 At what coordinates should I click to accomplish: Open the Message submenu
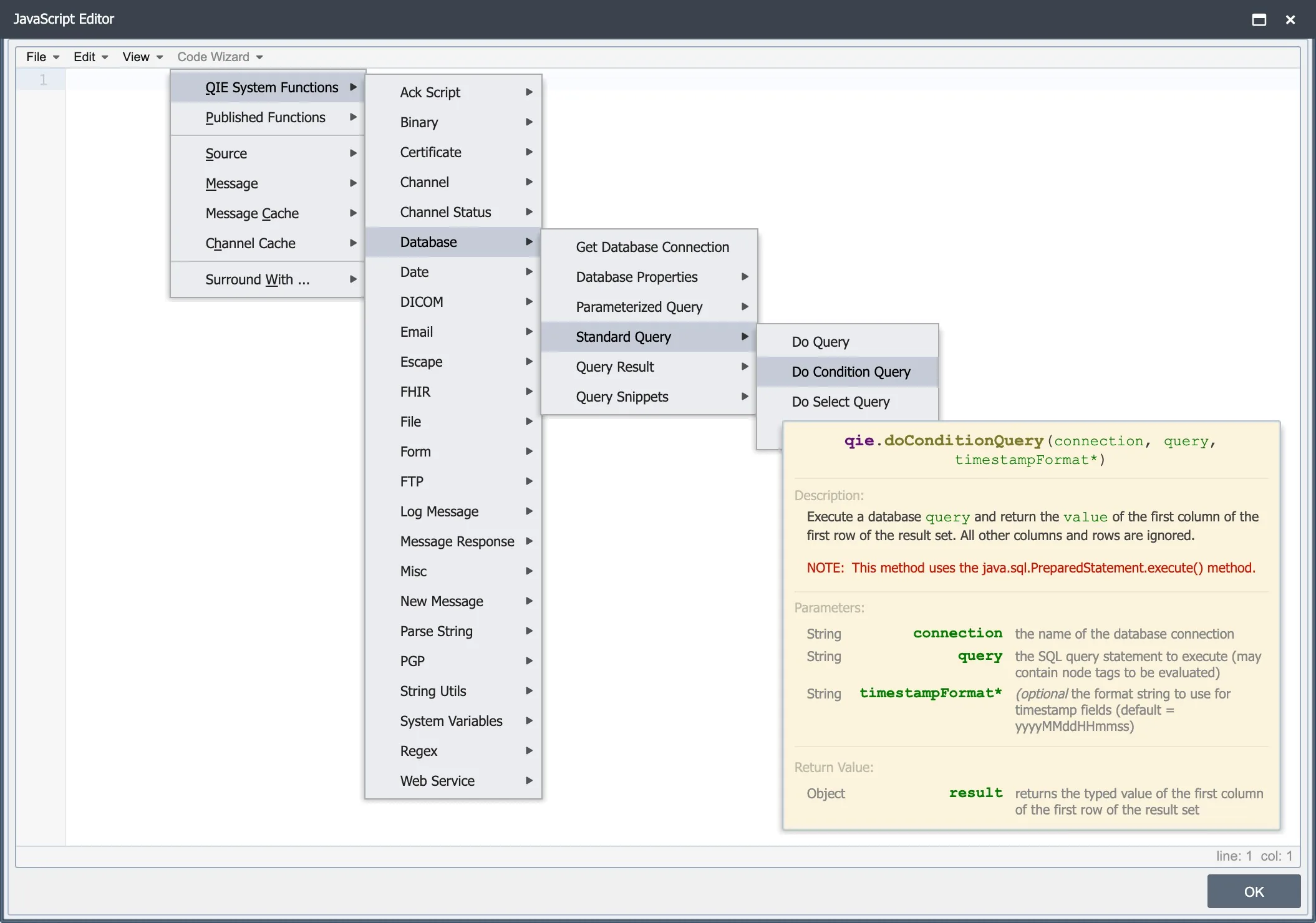[268, 183]
